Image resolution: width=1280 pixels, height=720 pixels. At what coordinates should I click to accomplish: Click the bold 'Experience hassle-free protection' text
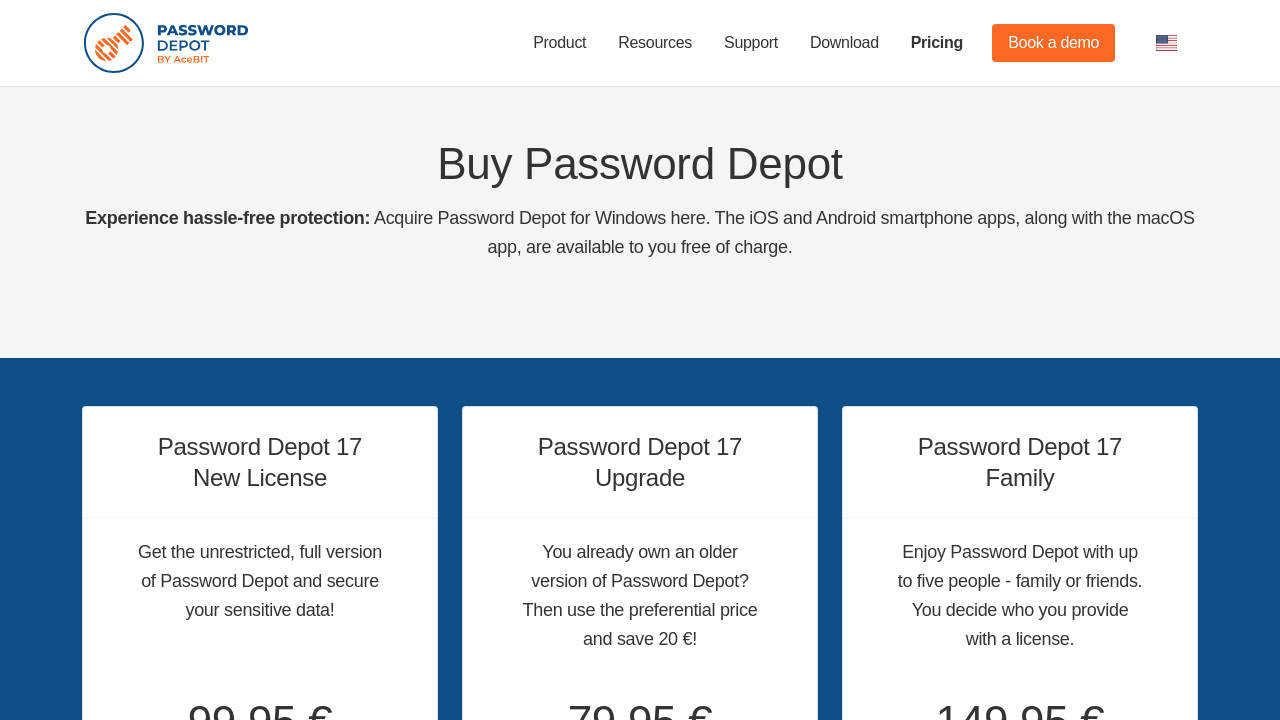tap(228, 218)
